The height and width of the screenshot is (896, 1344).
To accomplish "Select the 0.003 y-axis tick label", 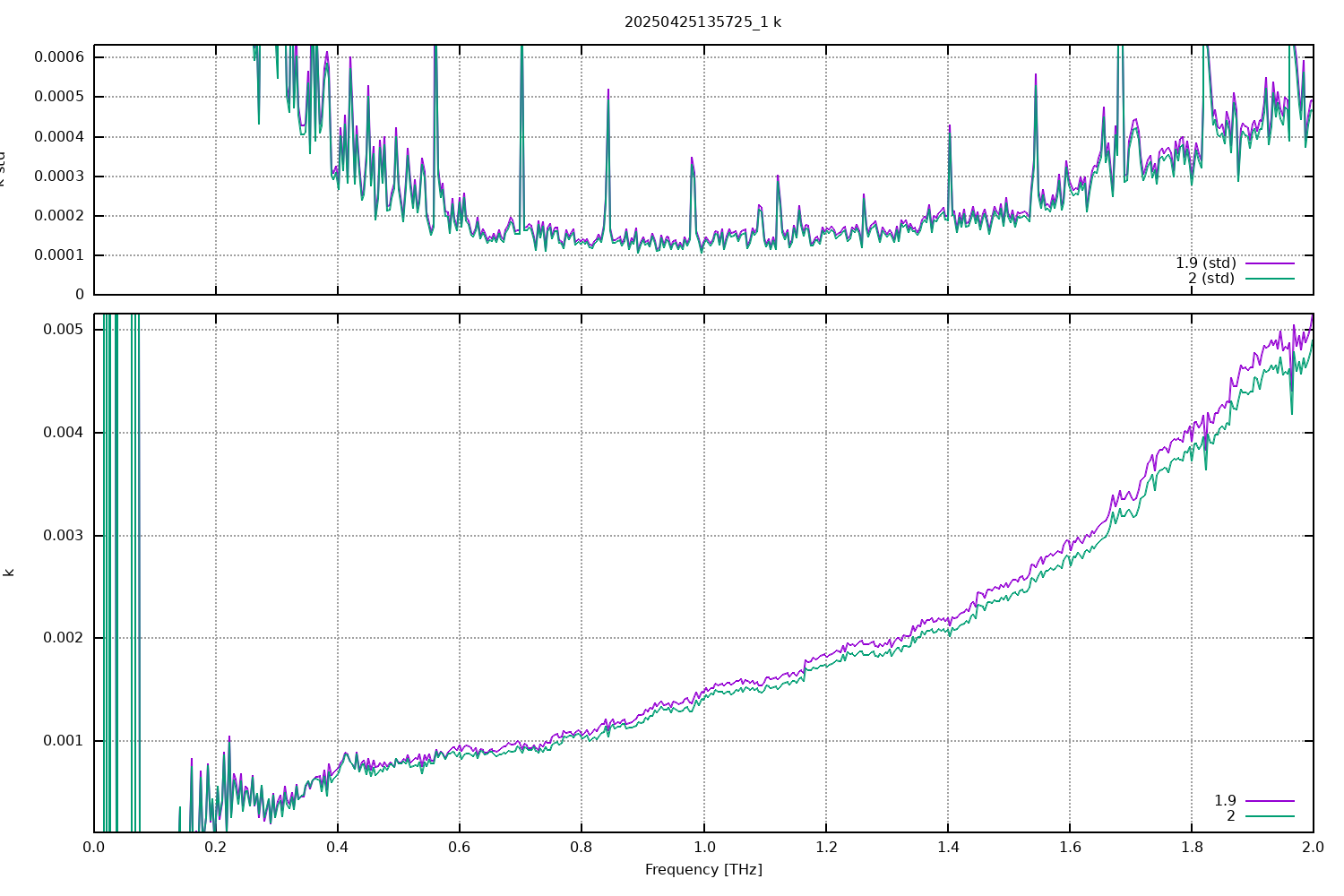I will tap(63, 536).
